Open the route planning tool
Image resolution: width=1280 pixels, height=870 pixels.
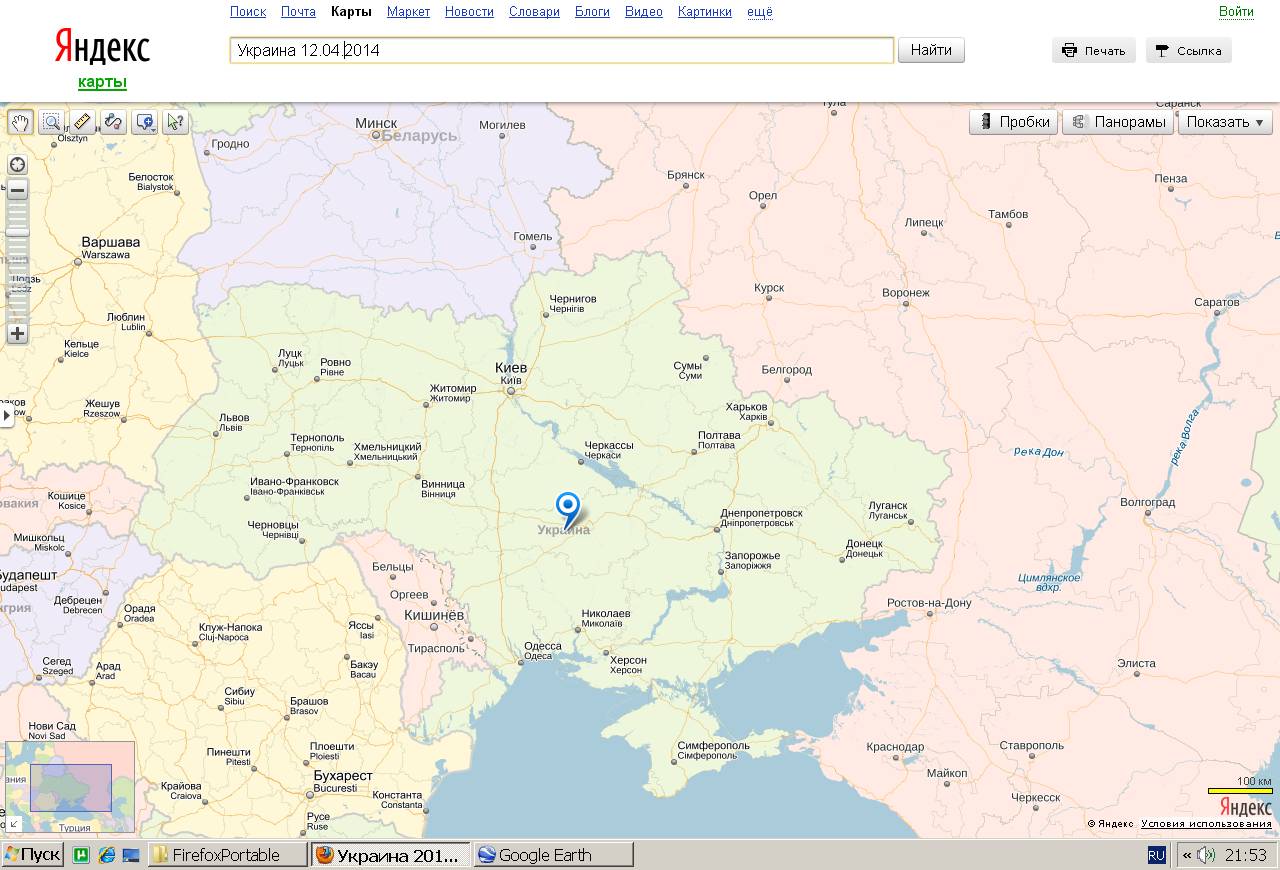pyautogui.click(x=113, y=122)
